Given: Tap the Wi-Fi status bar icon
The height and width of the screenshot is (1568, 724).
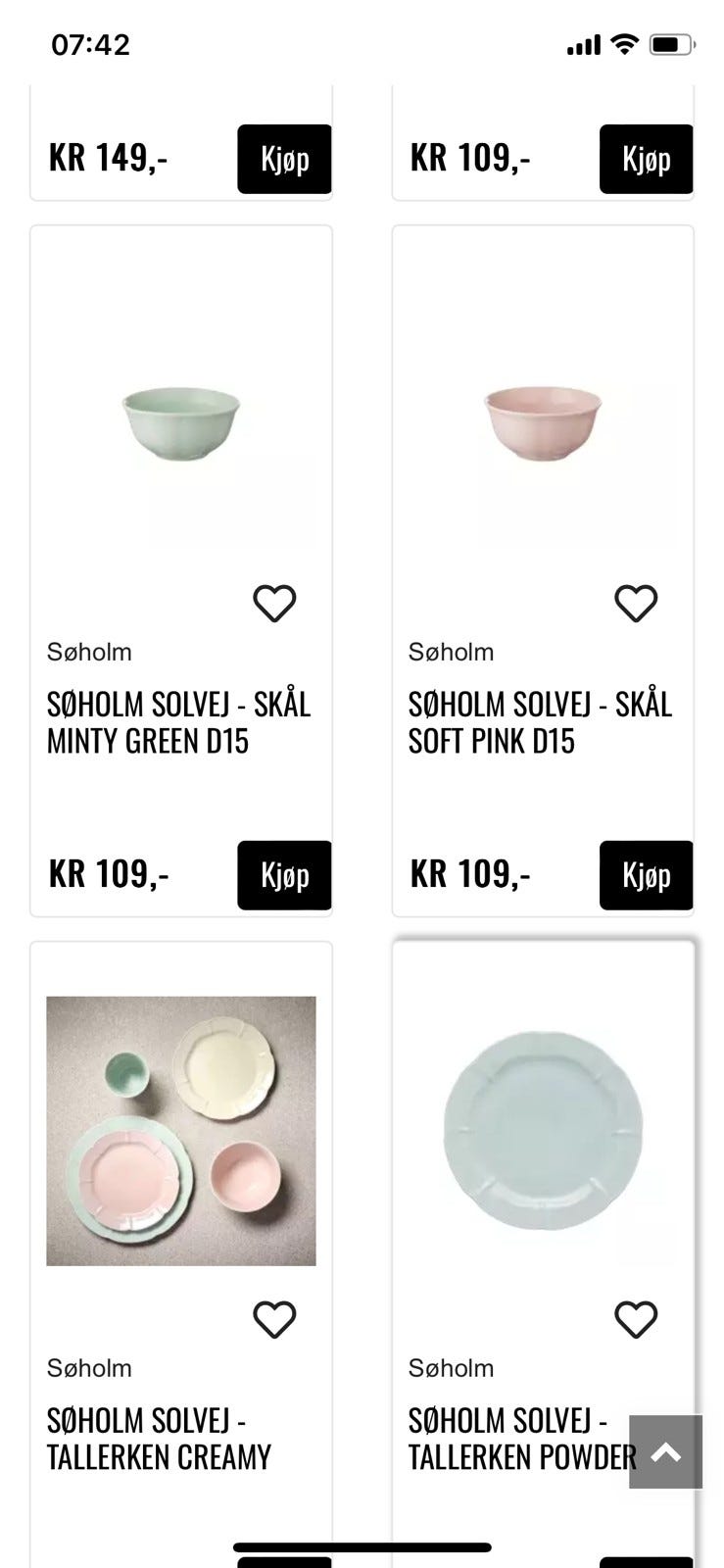Looking at the screenshot, I should pyautogui.click(x=623, y=44).
